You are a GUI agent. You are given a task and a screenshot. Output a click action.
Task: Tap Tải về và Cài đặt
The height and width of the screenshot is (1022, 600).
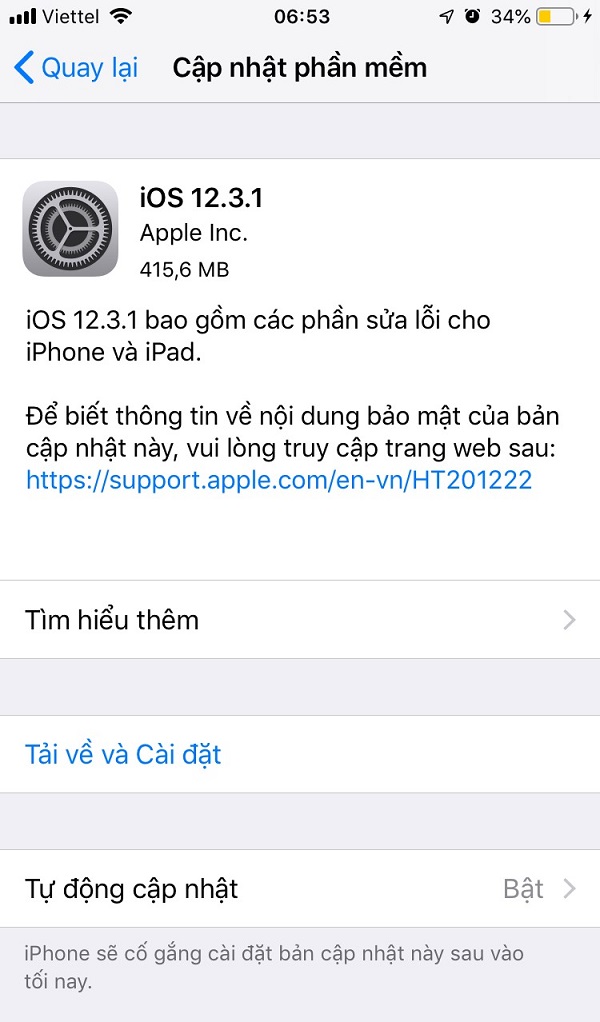[x=123, y=754]
